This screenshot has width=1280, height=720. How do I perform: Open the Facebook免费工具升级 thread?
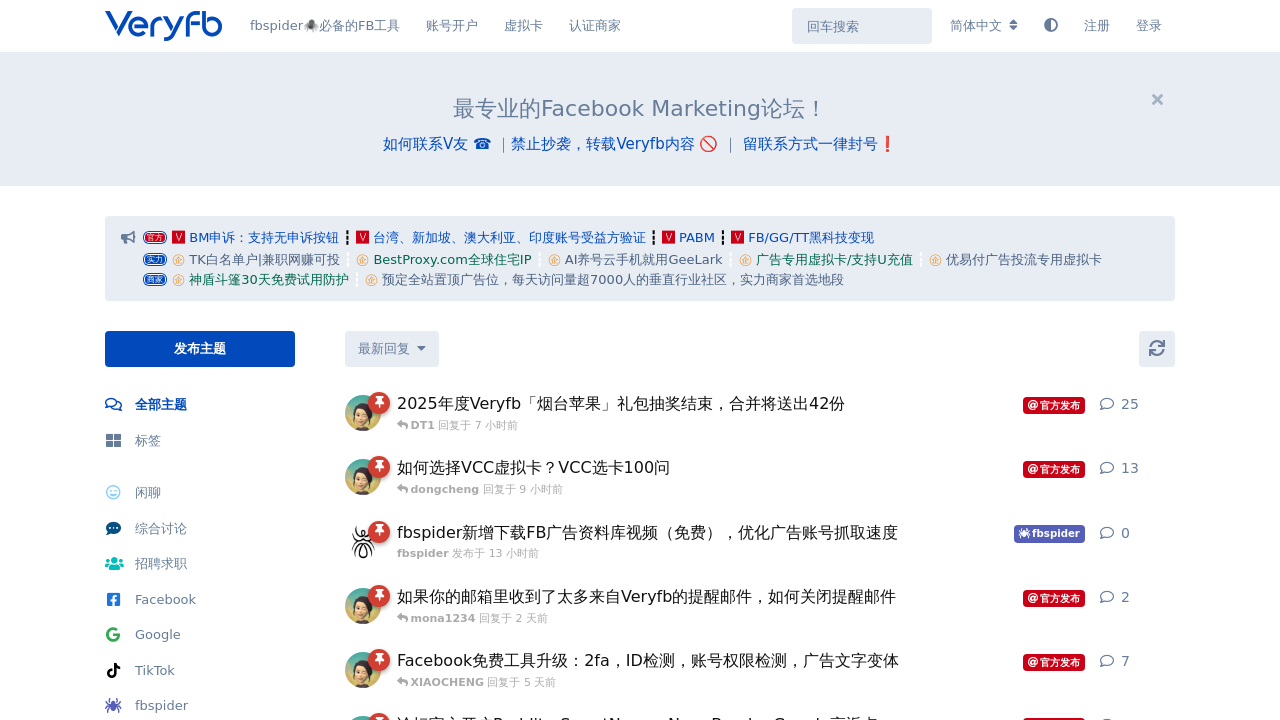pyautogui.click(x=648, y=661)
